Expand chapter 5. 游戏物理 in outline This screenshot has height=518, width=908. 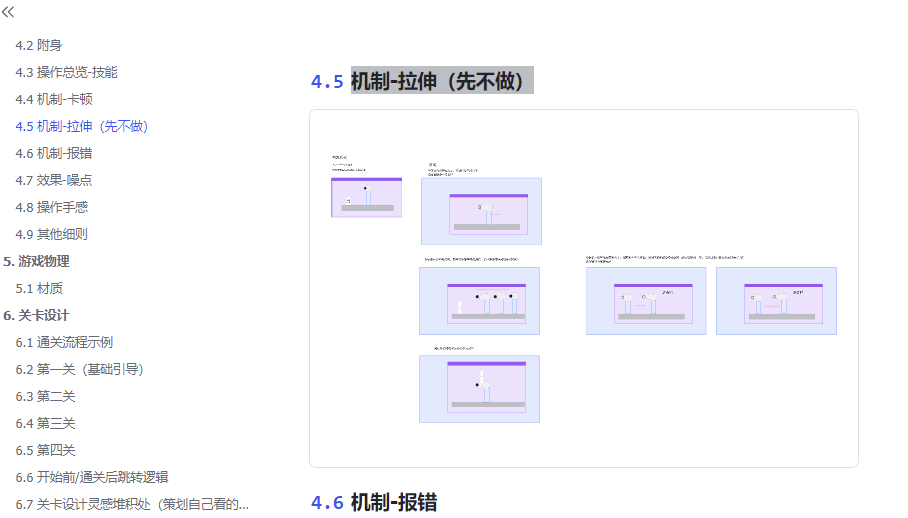pos(36,261)
